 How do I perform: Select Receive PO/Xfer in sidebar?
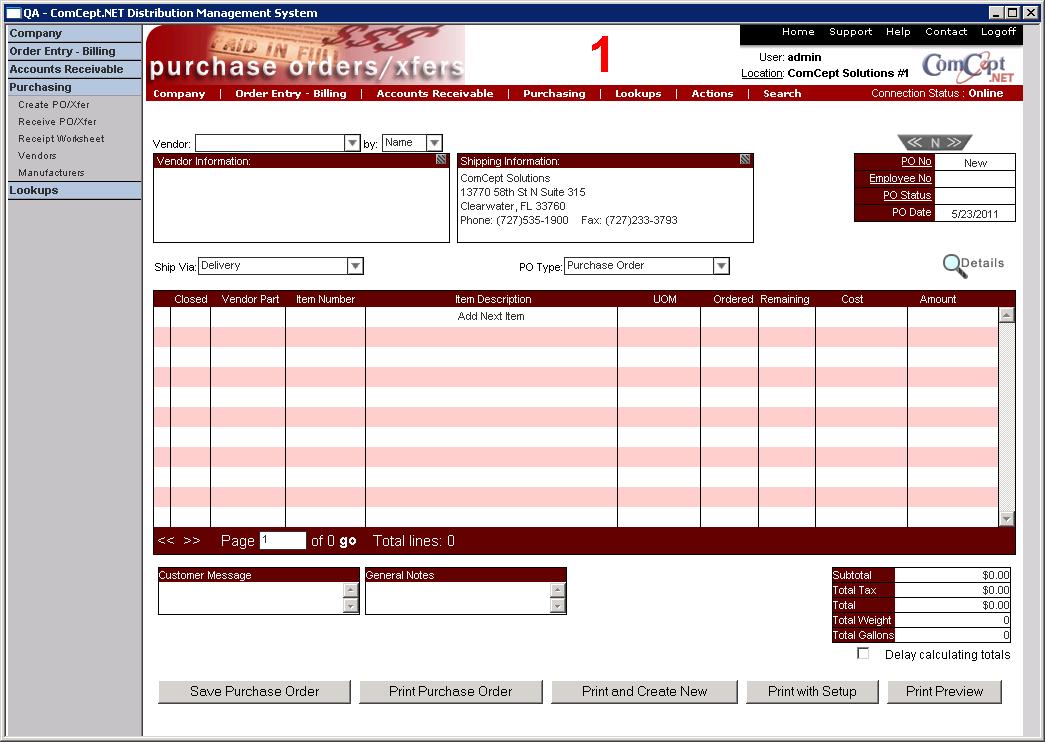57,122
